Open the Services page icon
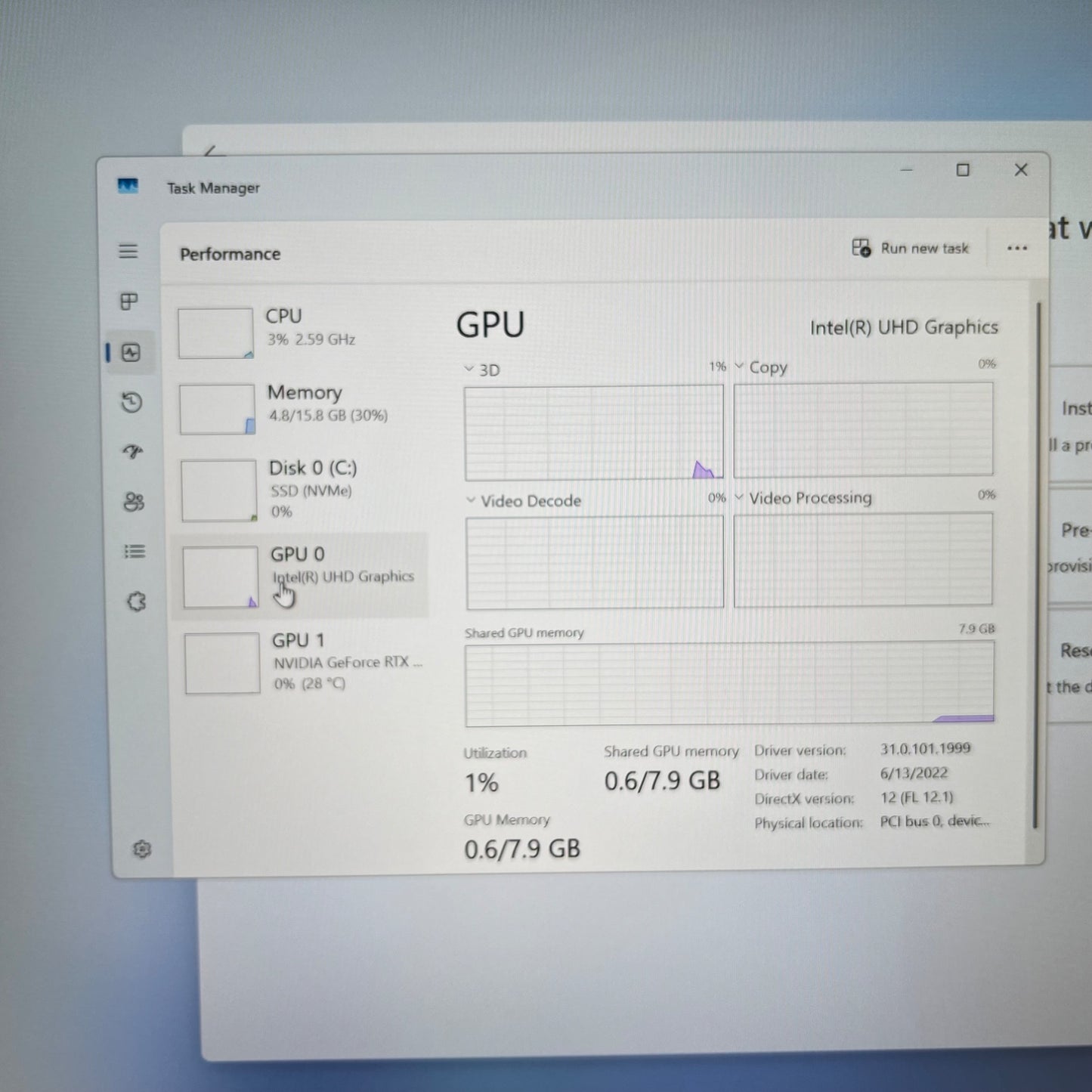1092x1092 pixels. (136, 602)
